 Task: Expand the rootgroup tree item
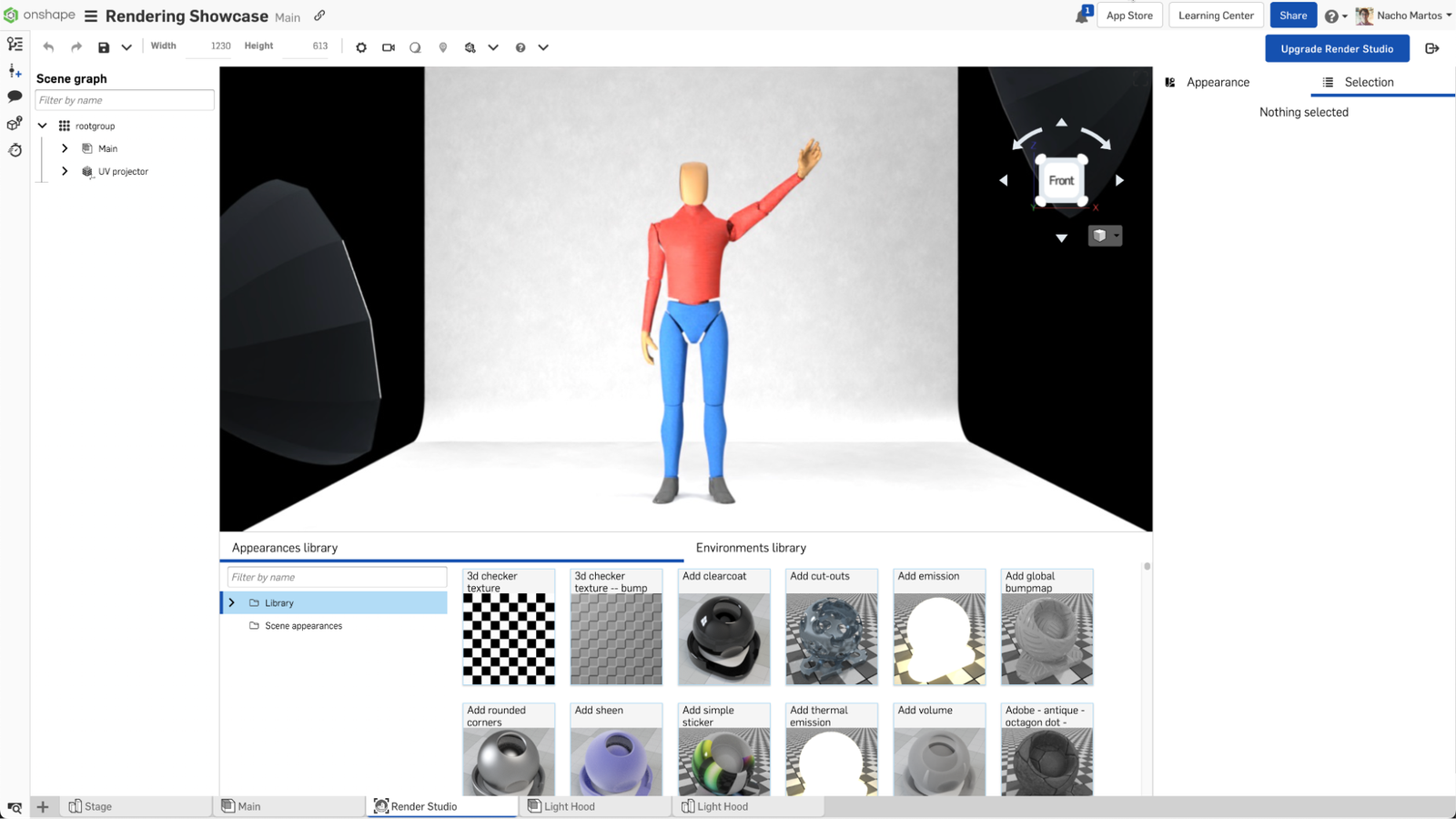click(42, 125)
